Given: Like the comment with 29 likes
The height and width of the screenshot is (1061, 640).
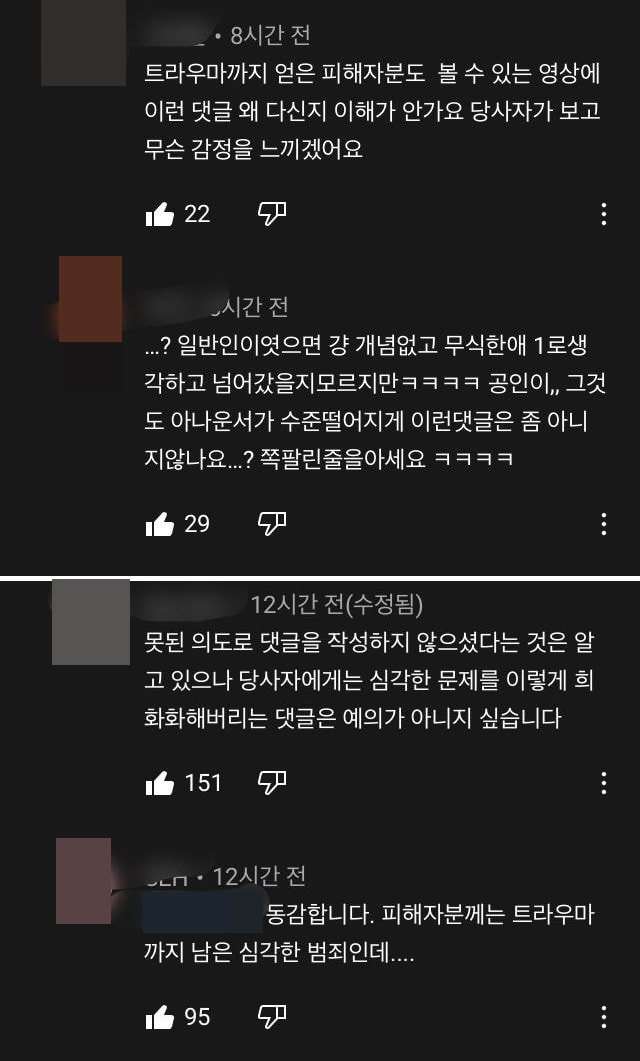Looking at the screenshot, I should pos(160,524).
